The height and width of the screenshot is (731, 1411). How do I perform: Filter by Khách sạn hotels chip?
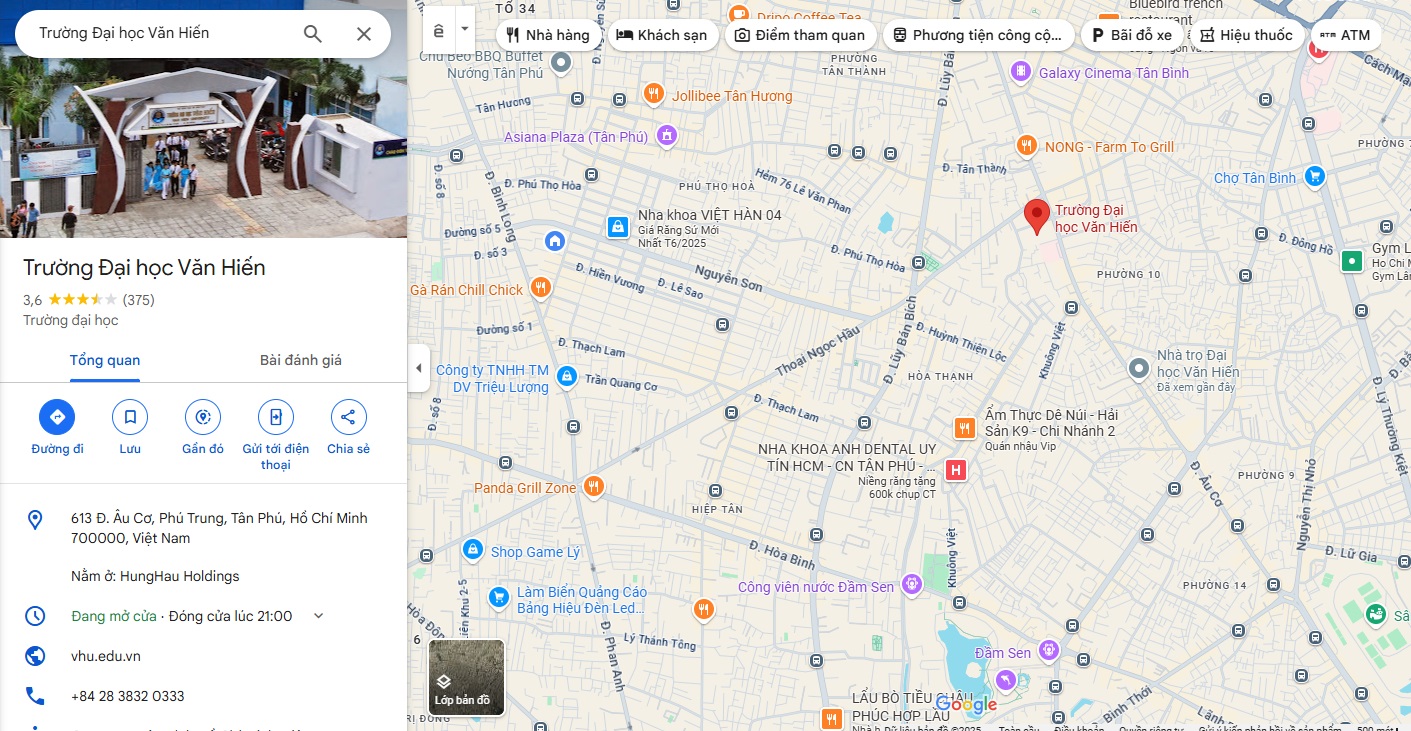(663, 35)
